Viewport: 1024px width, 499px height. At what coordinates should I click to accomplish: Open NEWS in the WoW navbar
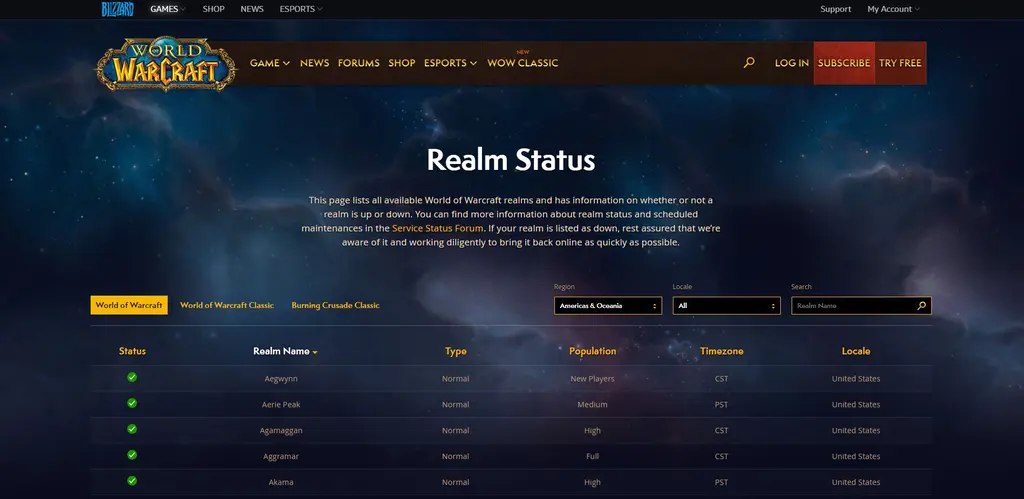(x=315, y=63)
